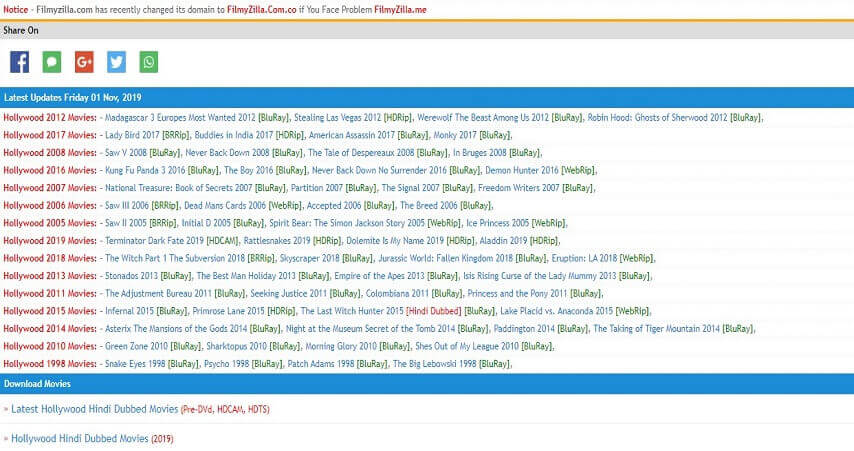Viewport: 854px width, 451px height.
Task: Open Partition 2007 BluRay
Action: [333, 188]
